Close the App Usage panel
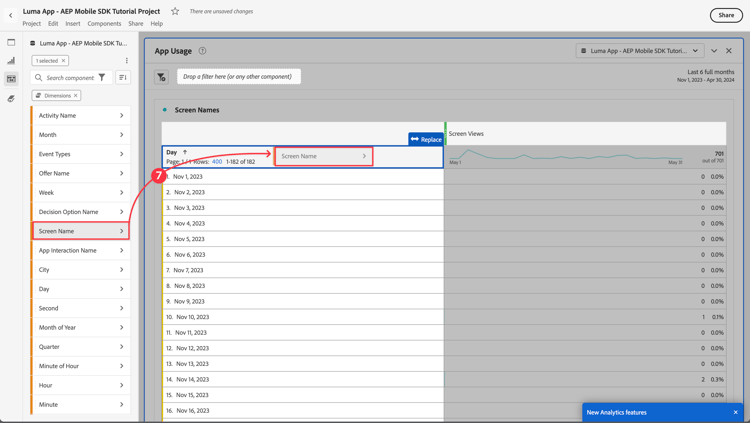This screenshot has width=750, height=423. tap(728, 51)
